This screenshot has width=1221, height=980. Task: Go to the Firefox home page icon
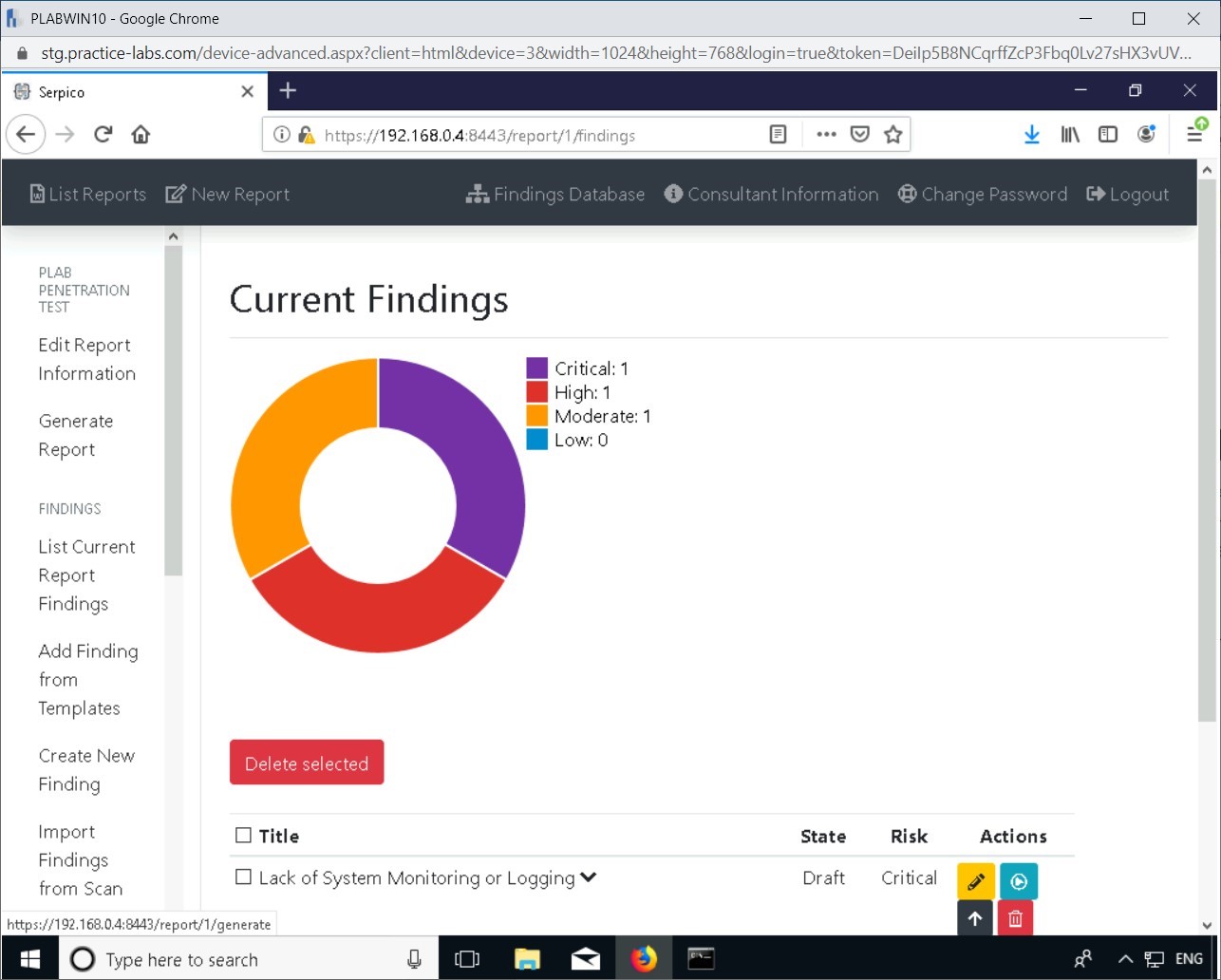[x=141, y=135]
